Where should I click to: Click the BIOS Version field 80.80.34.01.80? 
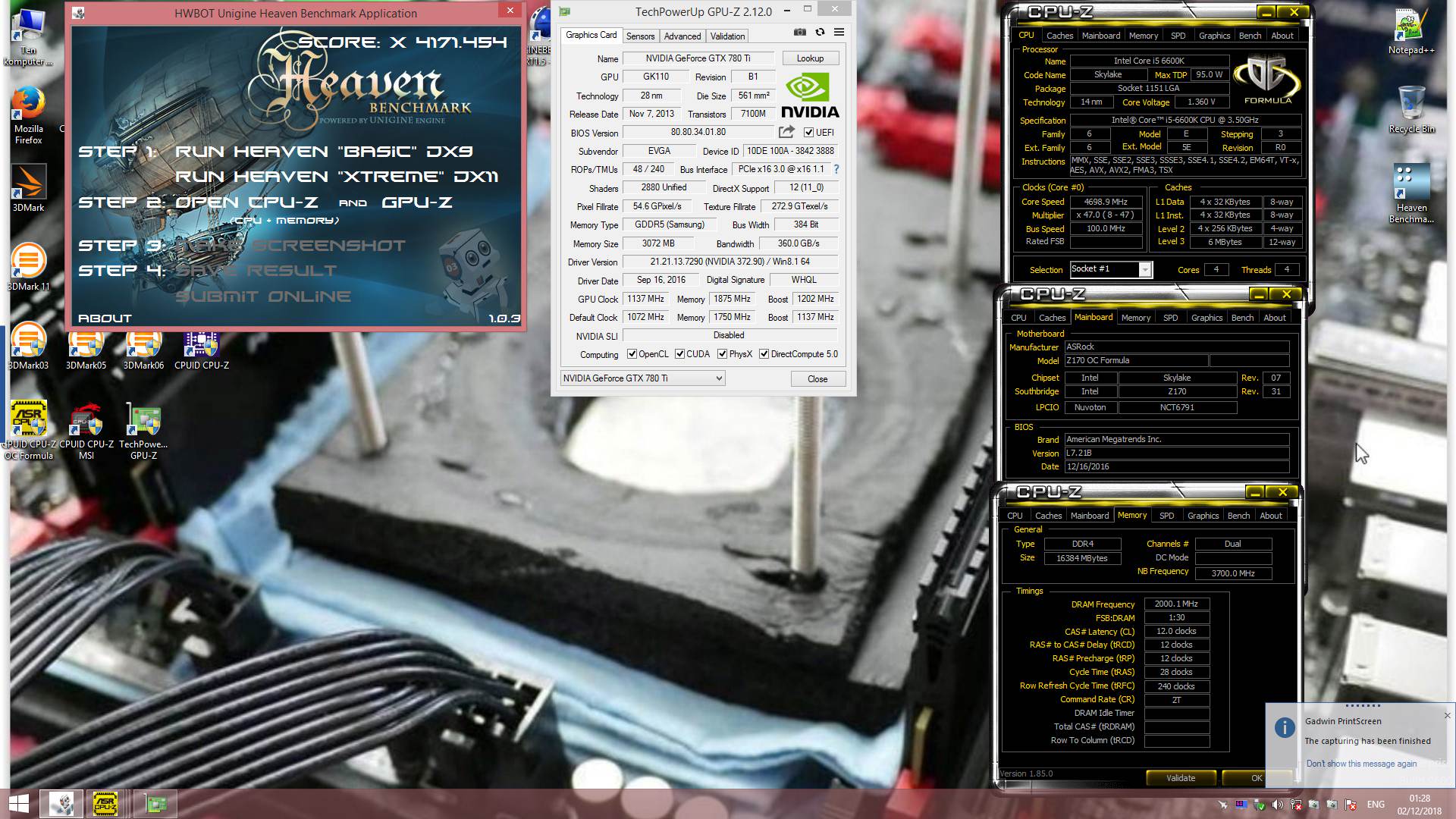698,132
